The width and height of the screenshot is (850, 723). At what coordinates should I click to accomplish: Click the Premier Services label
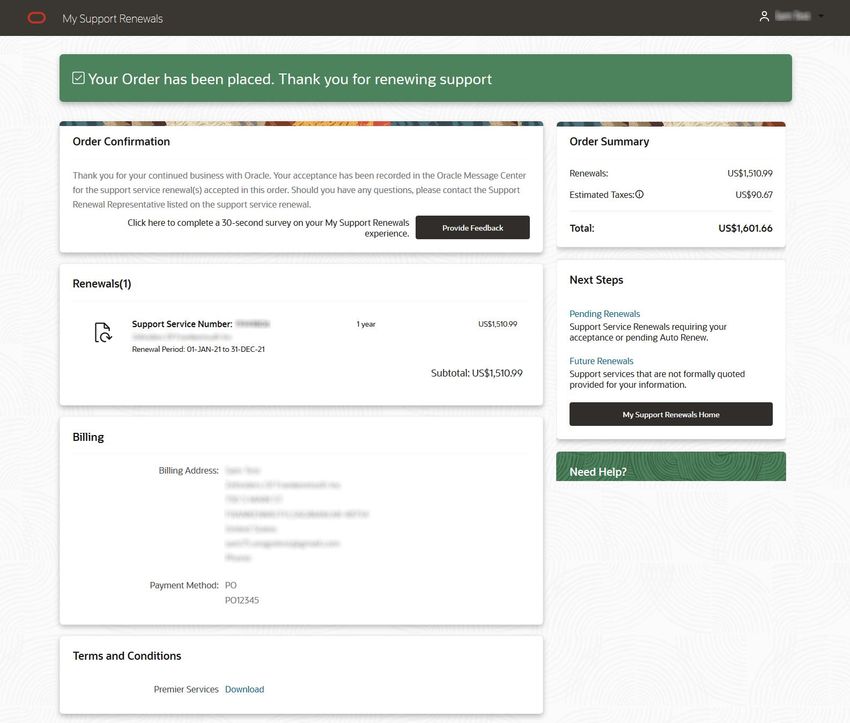[x=186, y=689]
